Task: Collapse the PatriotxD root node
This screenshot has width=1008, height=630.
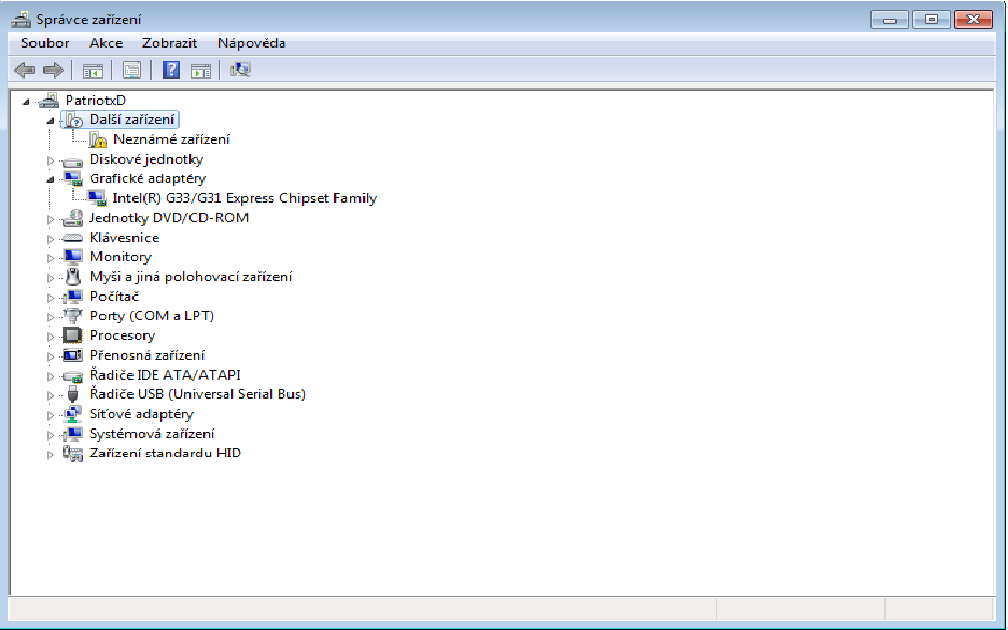Action: click(x=26, y=102)
